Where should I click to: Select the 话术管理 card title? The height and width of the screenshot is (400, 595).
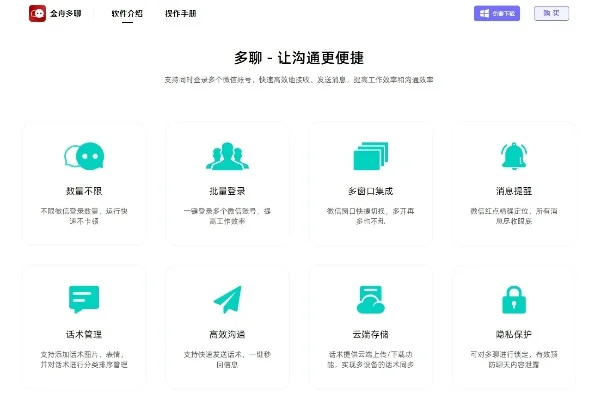pyautogui.click(x=84, y=334)
